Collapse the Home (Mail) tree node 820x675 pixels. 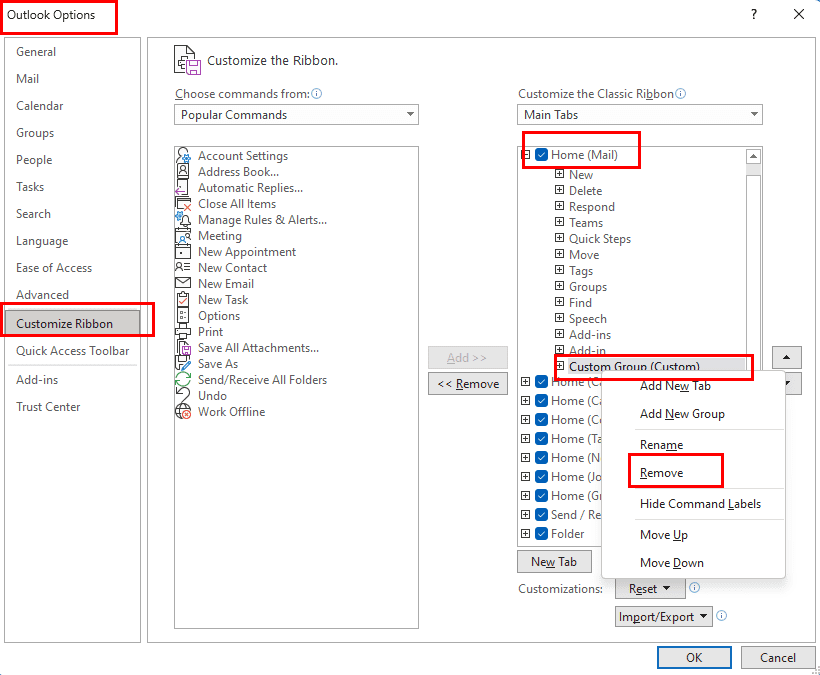click(x=526, y=155)
